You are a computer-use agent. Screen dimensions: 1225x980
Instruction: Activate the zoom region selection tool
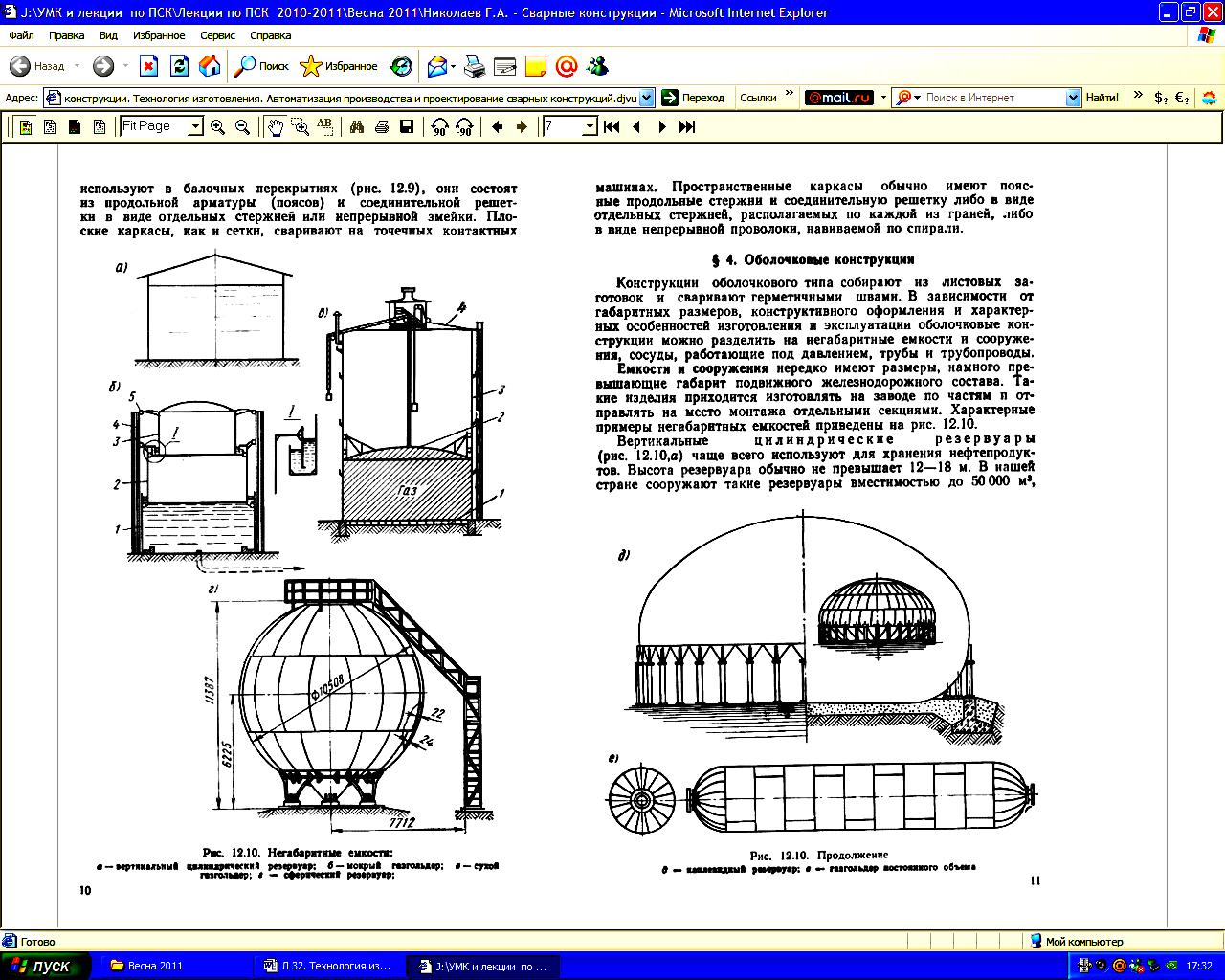(301, 126)
